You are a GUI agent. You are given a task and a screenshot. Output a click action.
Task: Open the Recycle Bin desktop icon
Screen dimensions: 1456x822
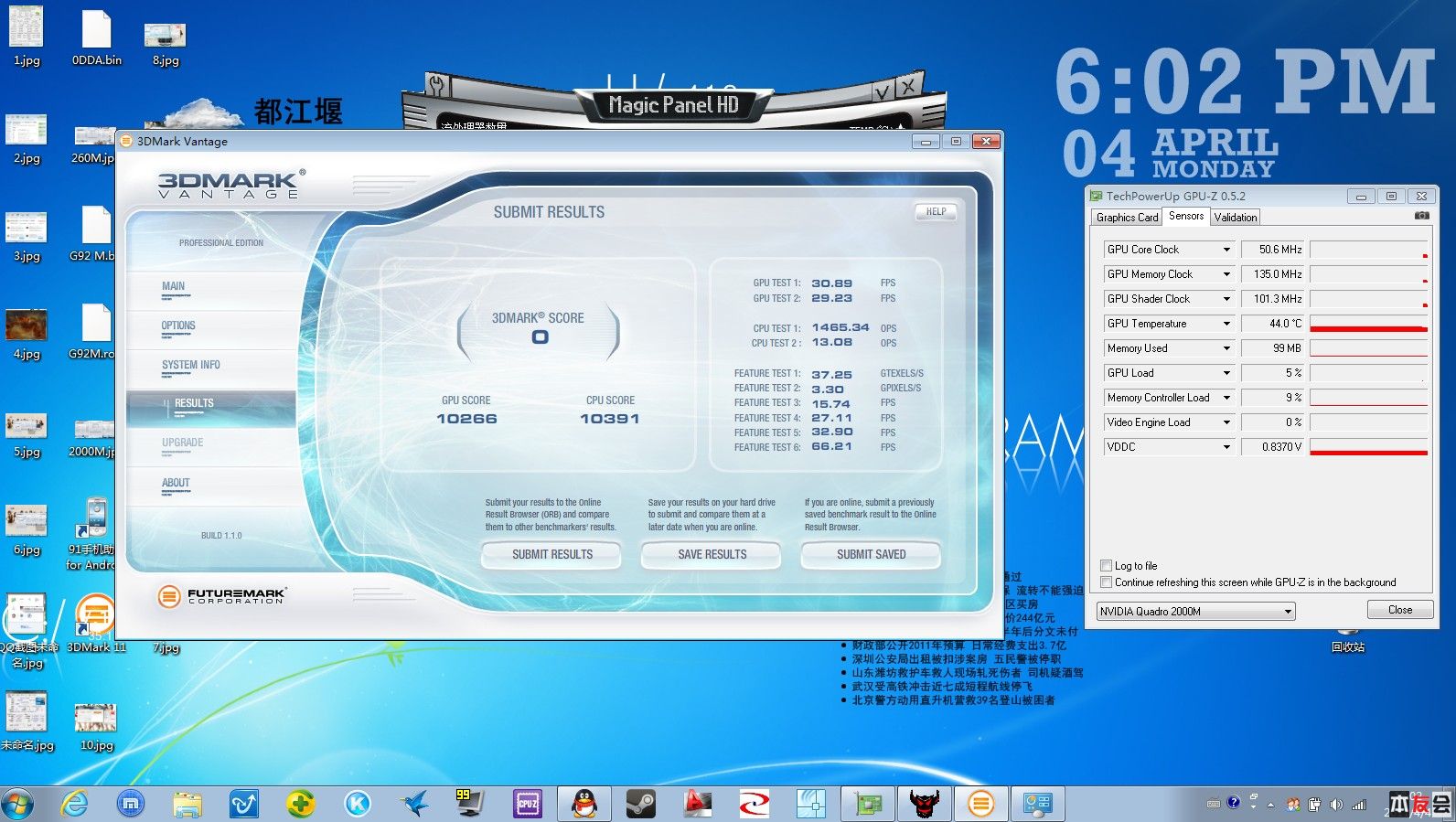coord(1347,640)
